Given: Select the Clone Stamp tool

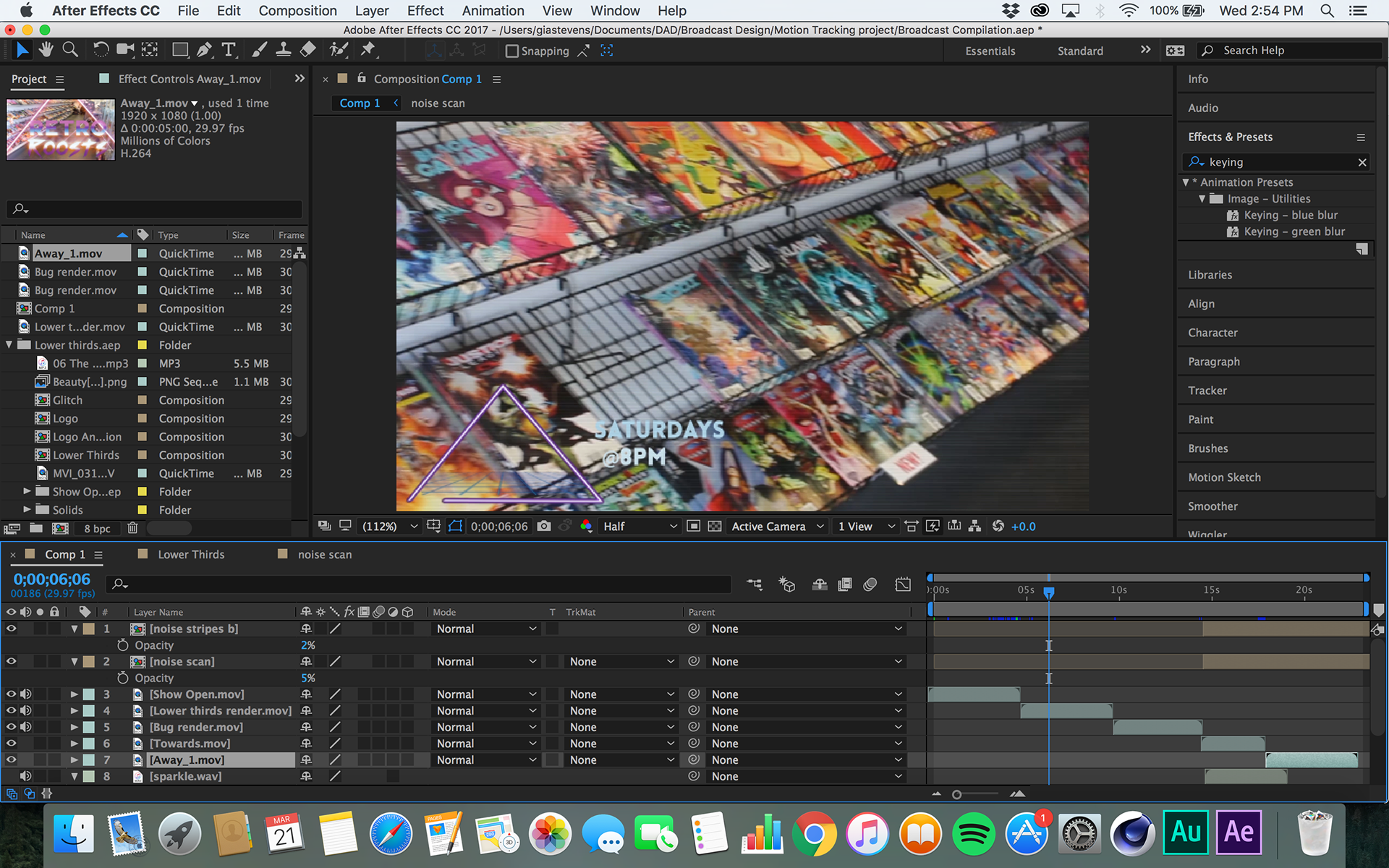Looking at the screenshot, I should point(284,50).
